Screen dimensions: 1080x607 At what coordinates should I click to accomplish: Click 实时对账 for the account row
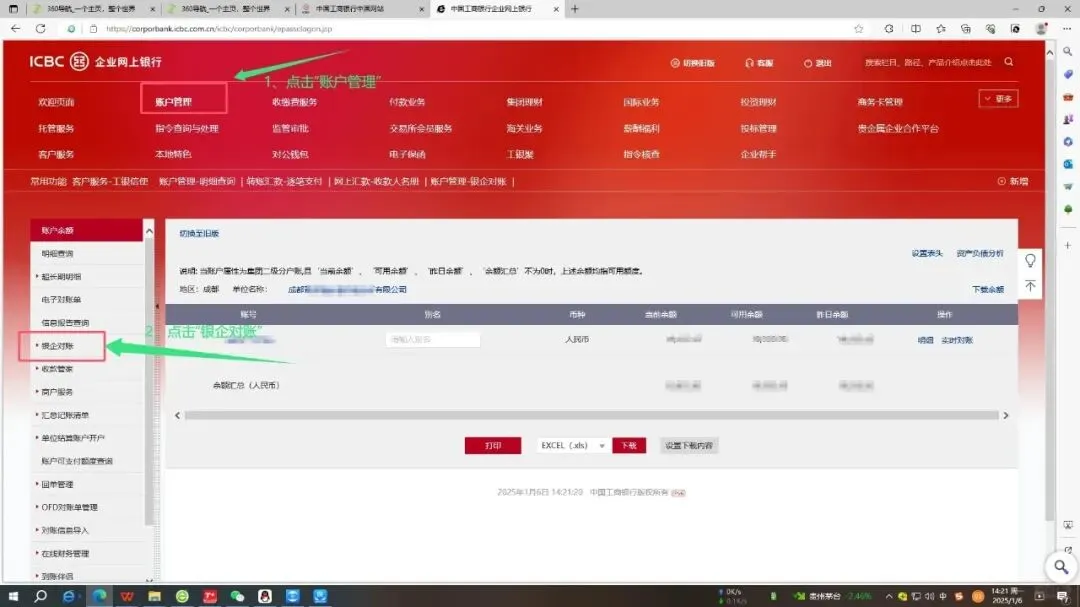click(957, 340)
